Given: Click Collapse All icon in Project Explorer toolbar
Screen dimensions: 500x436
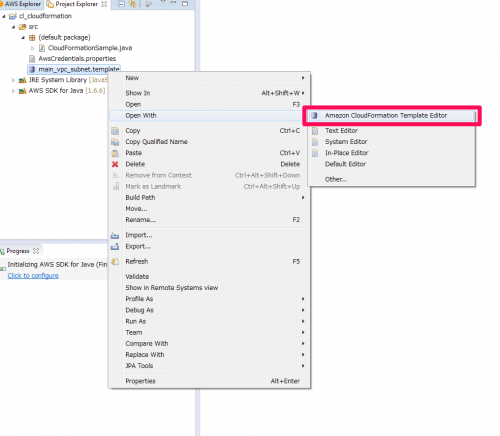Looking at the screenshot, I should coord(122,4).
